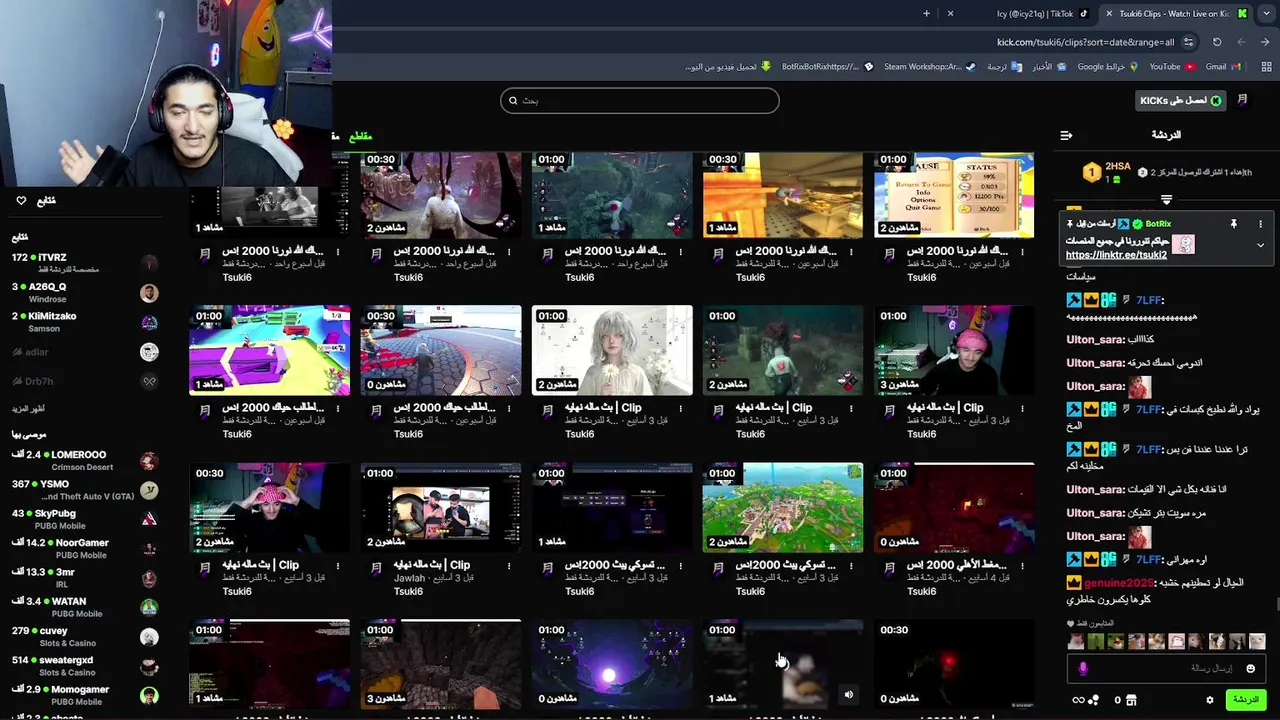
Task: Expand the chat leaderboard handle
Action: pyautogui.click(x=1166, y=200)
